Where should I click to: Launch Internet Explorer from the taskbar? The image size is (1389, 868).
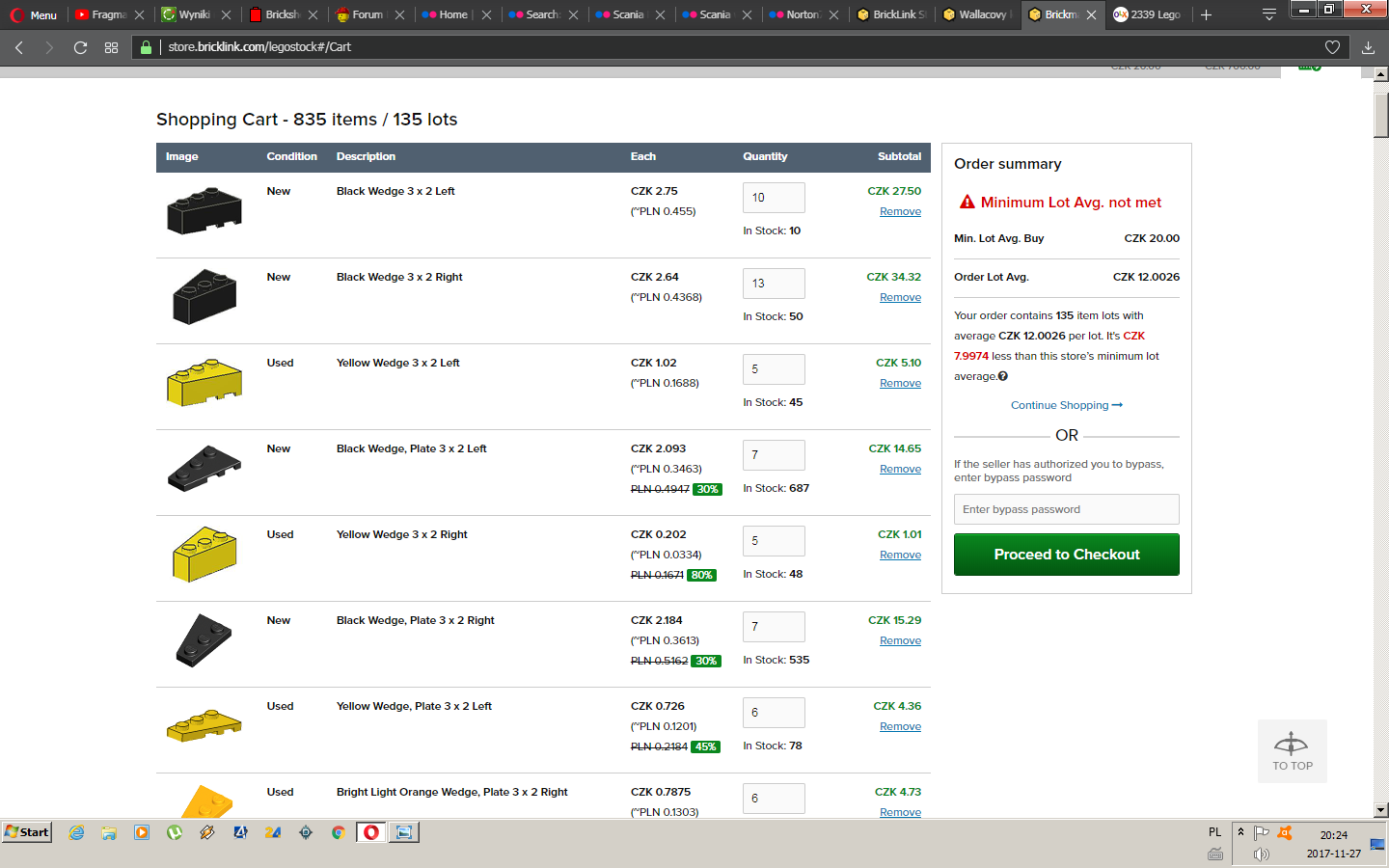(76, 832)
